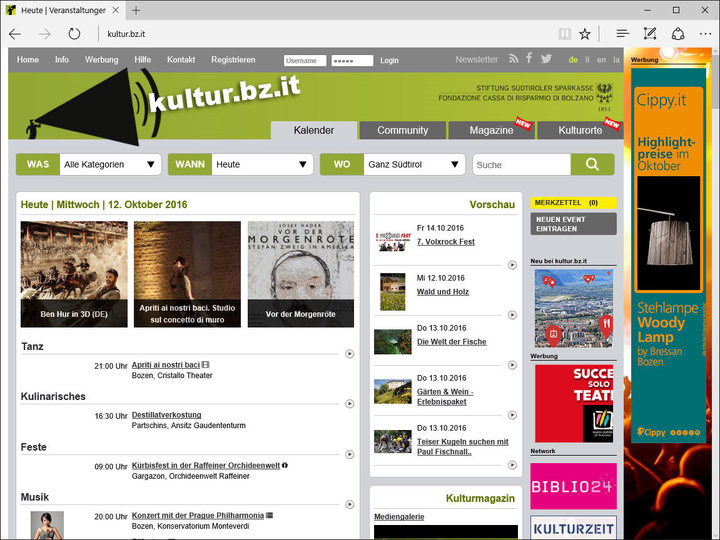Click arrow icon next to Musik heading
The image size is (720, 540).
[349, 504]
